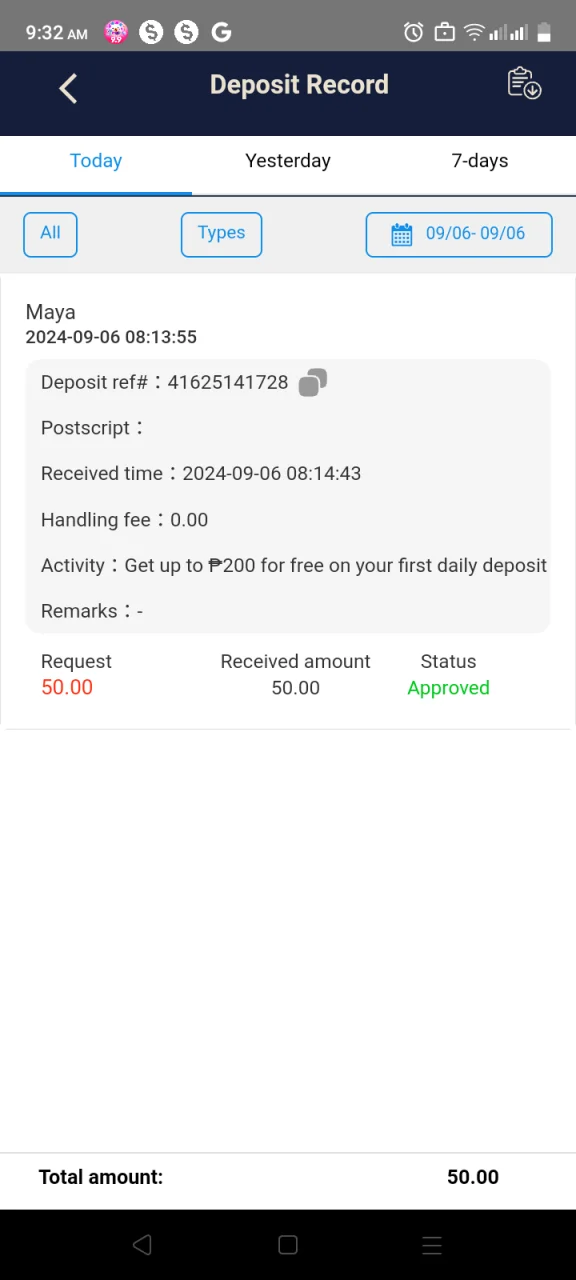
Task: Tap the alarm clock status icon
Action: point(413,32)
